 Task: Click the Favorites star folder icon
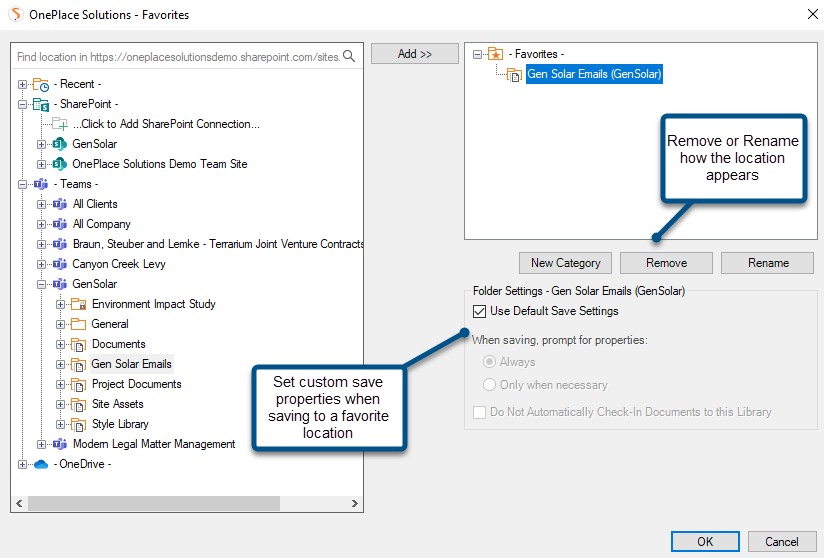click(496, 54)
